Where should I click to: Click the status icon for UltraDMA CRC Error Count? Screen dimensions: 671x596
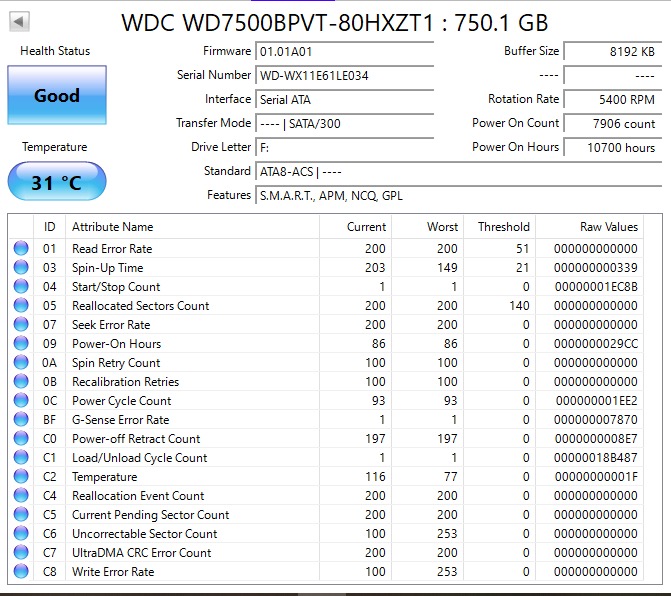click(x=21, y=552)
